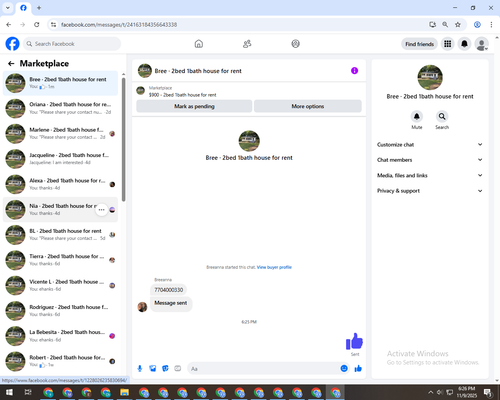Screen dimensions: 500x400
Task: Open the Friends icon in top navigation
Action: point(247,44)
